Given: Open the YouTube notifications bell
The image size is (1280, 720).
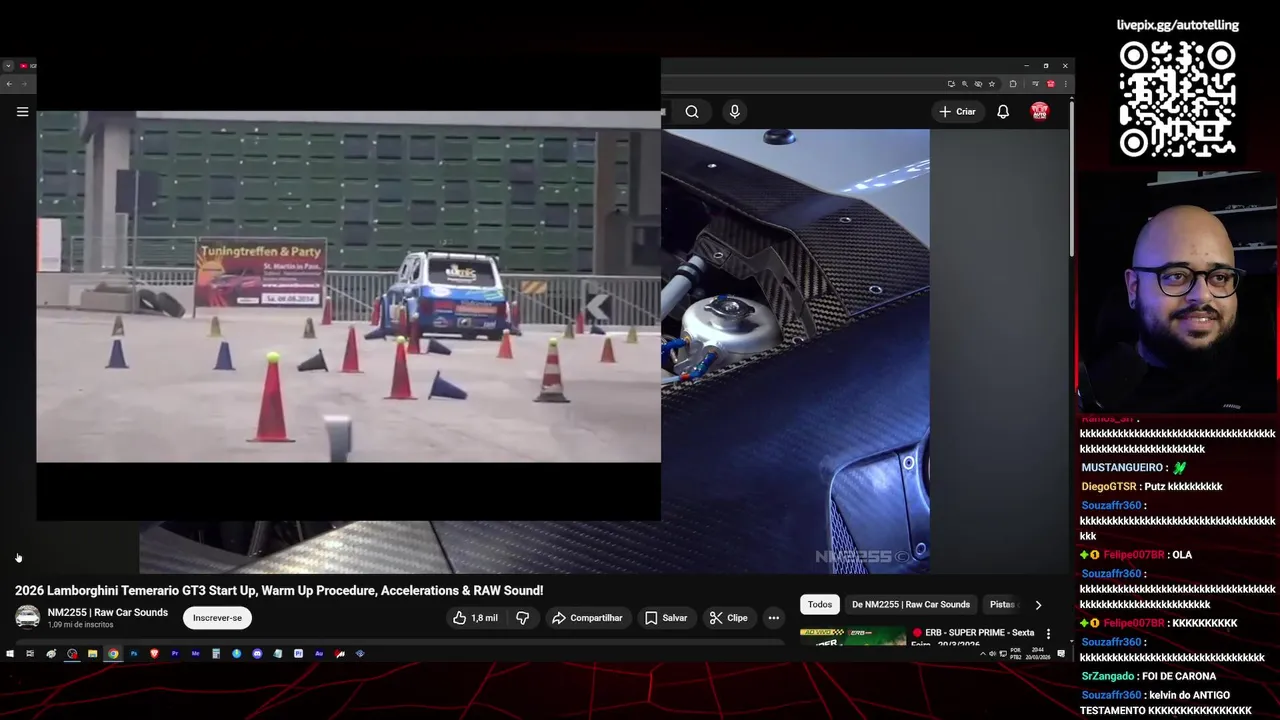Looking at the screenshot, I should point(1003,112).
